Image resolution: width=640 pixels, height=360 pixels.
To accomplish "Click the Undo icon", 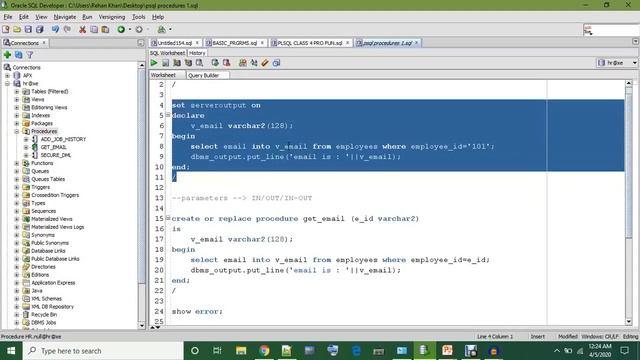I will click(56, 29).
